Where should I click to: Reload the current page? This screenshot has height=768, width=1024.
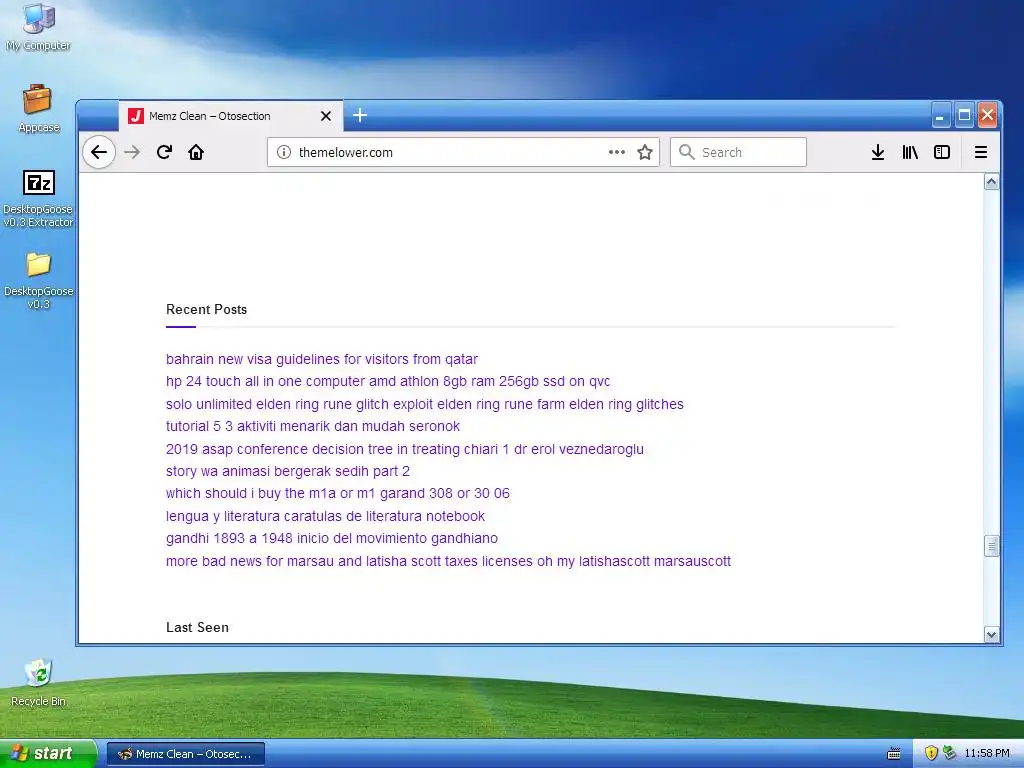164,152
